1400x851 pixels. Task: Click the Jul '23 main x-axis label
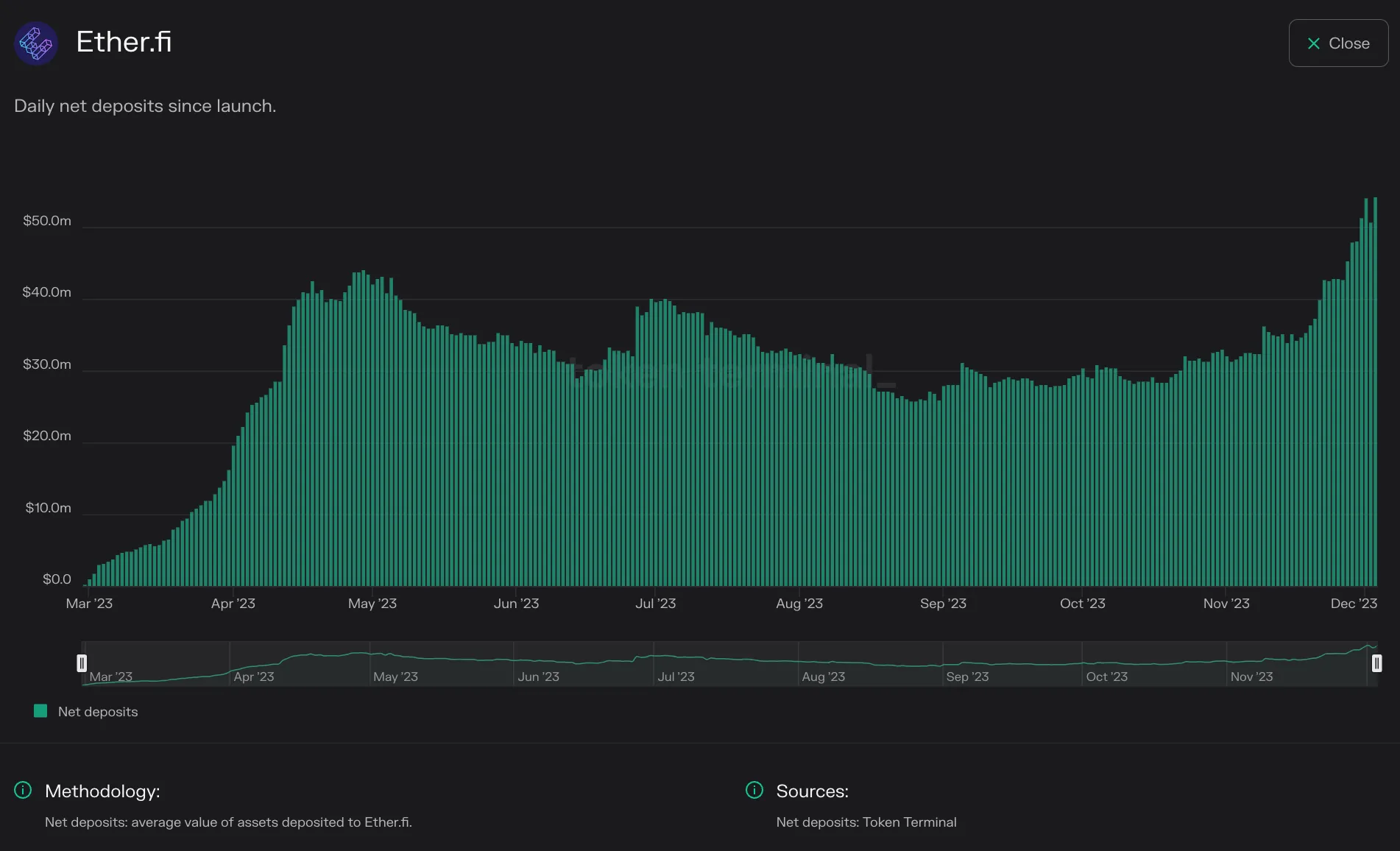655,604
